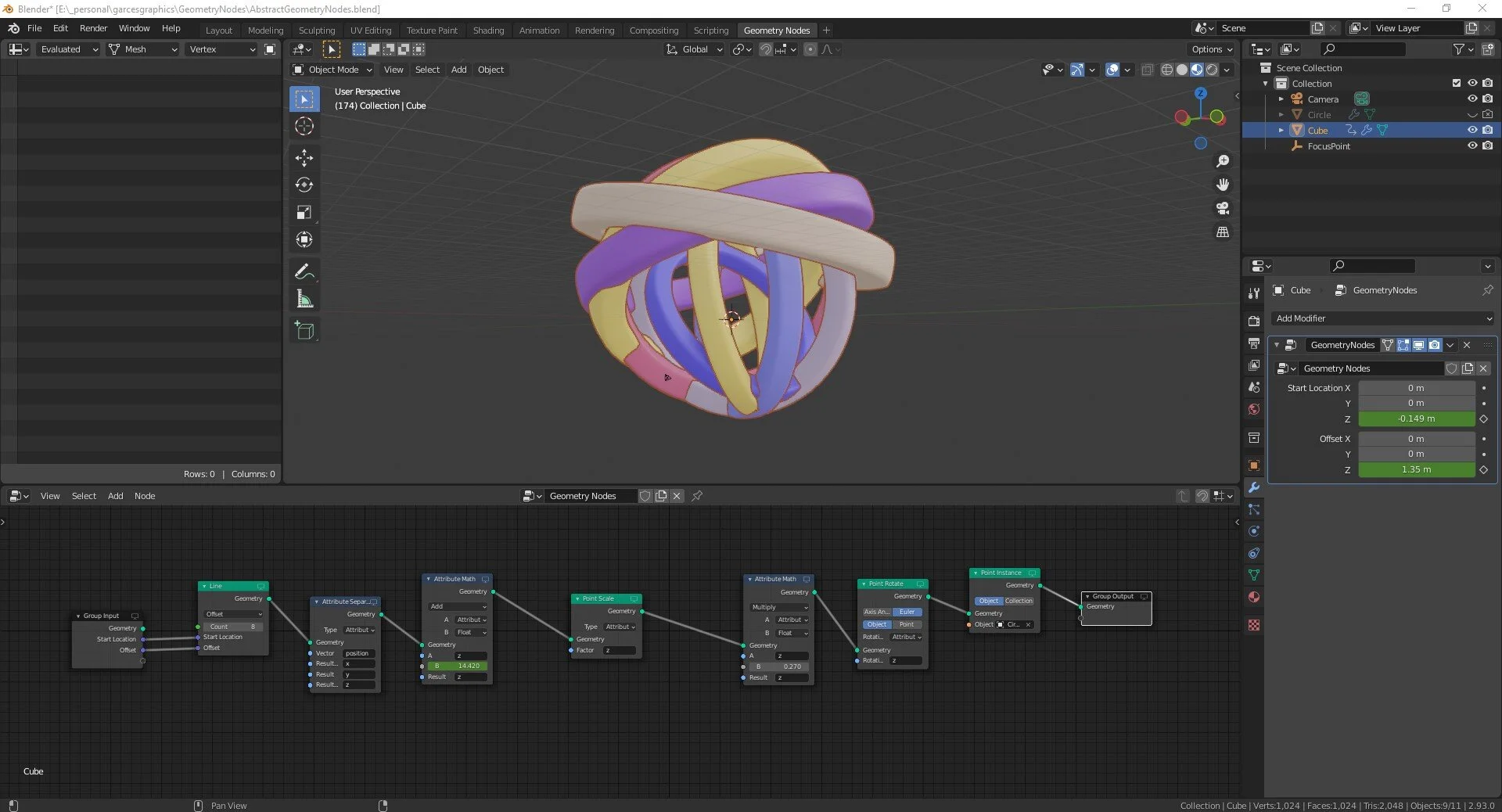Open the Object Mode dropdown
Image resolution: width=1502 pixels, height=812 pixels.
click(x=332, y=70)
